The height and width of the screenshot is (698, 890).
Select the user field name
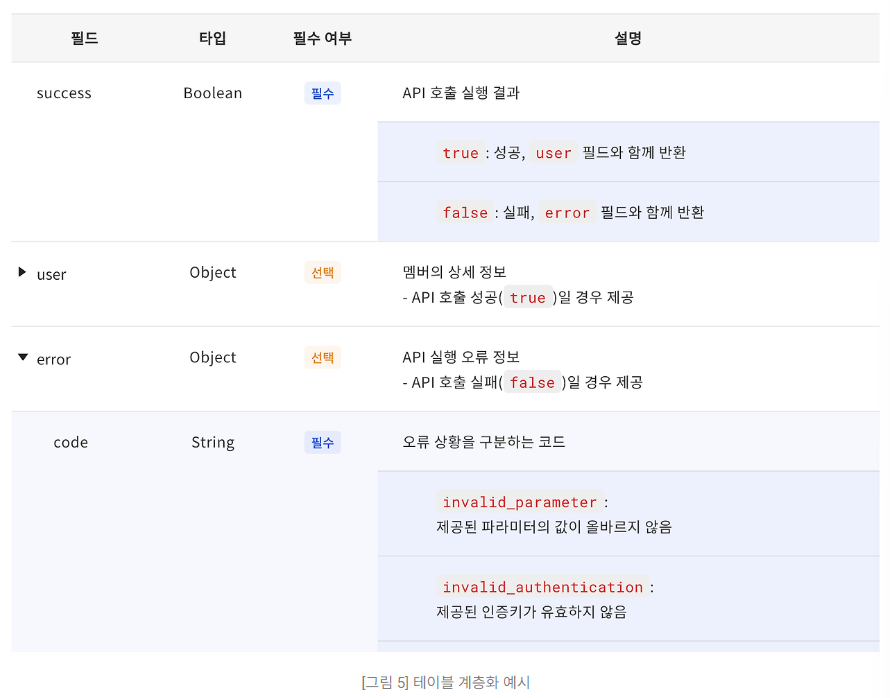coord(51,273)
